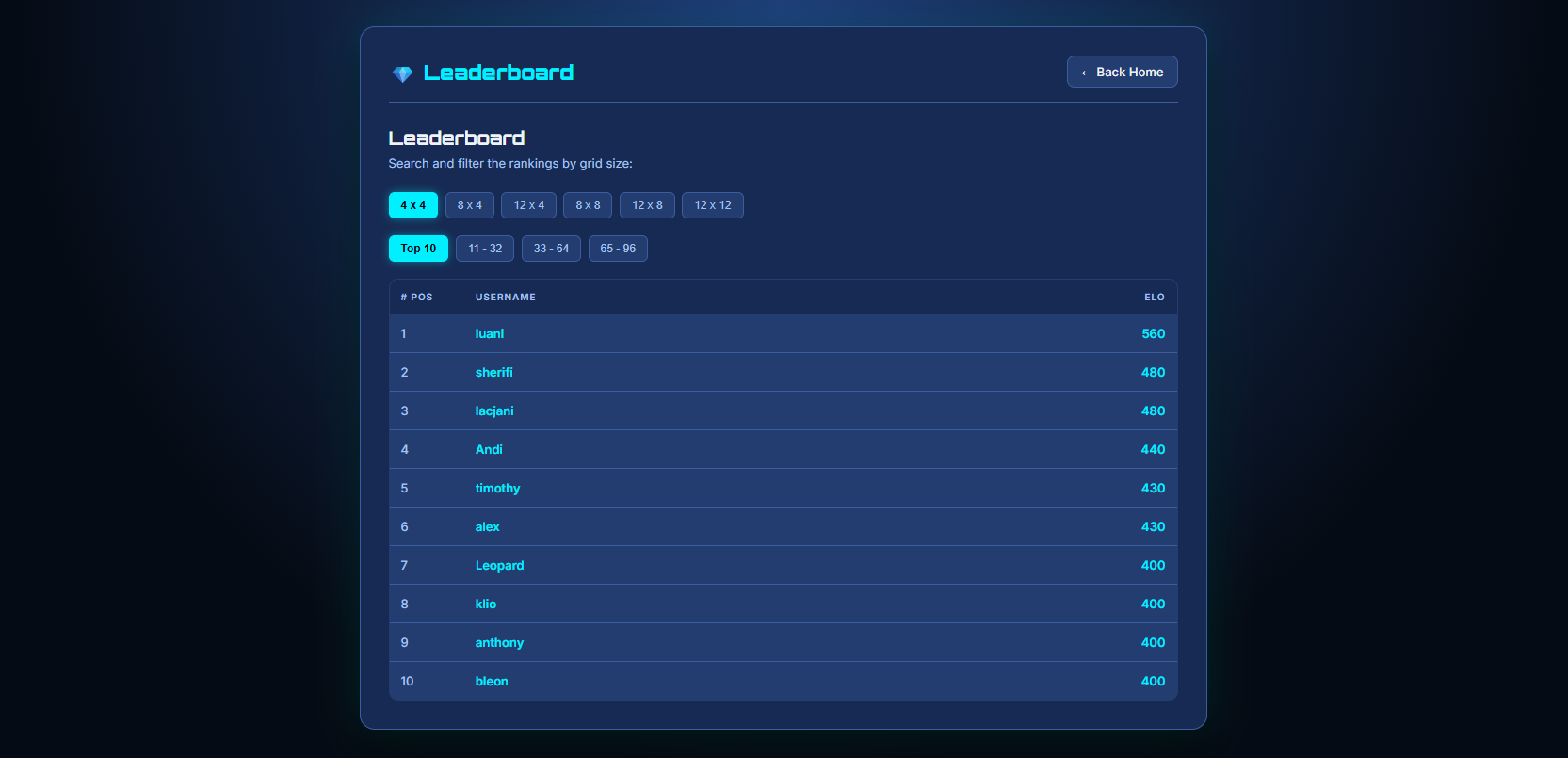Click the diamond logo icon
The width and height of the screenshot is (1568, 758).
pos(402,74)
